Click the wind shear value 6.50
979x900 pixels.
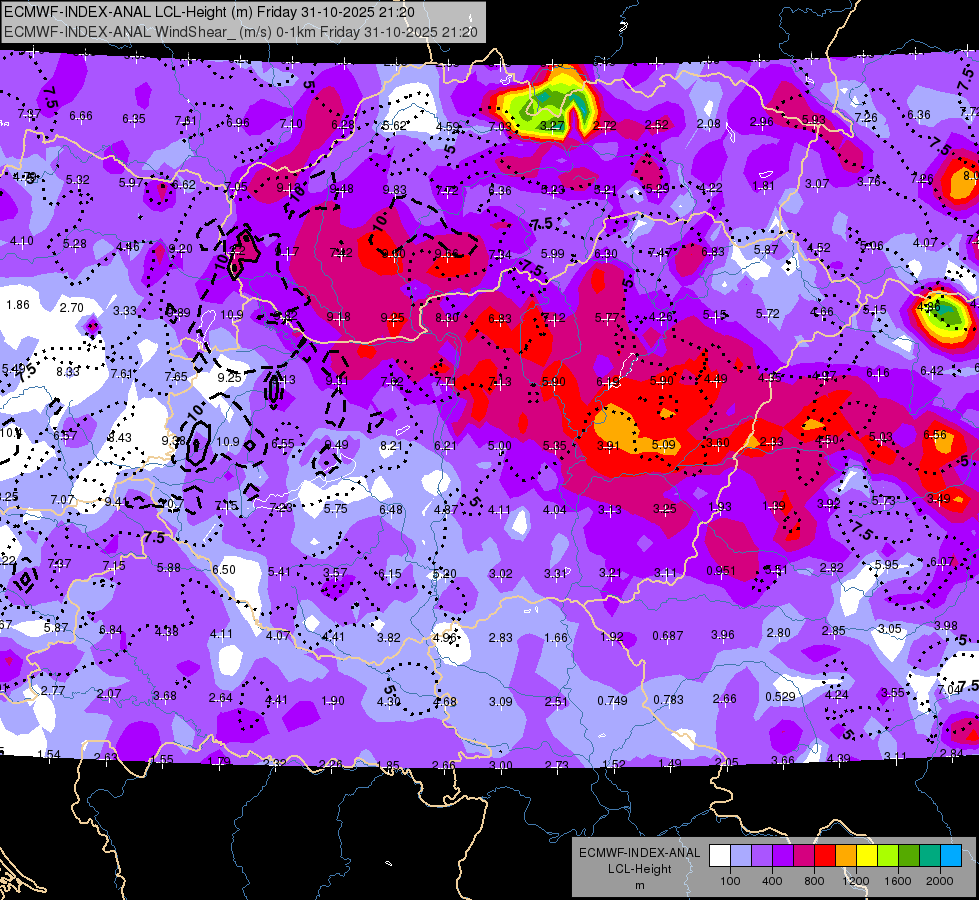click(224, 570)
